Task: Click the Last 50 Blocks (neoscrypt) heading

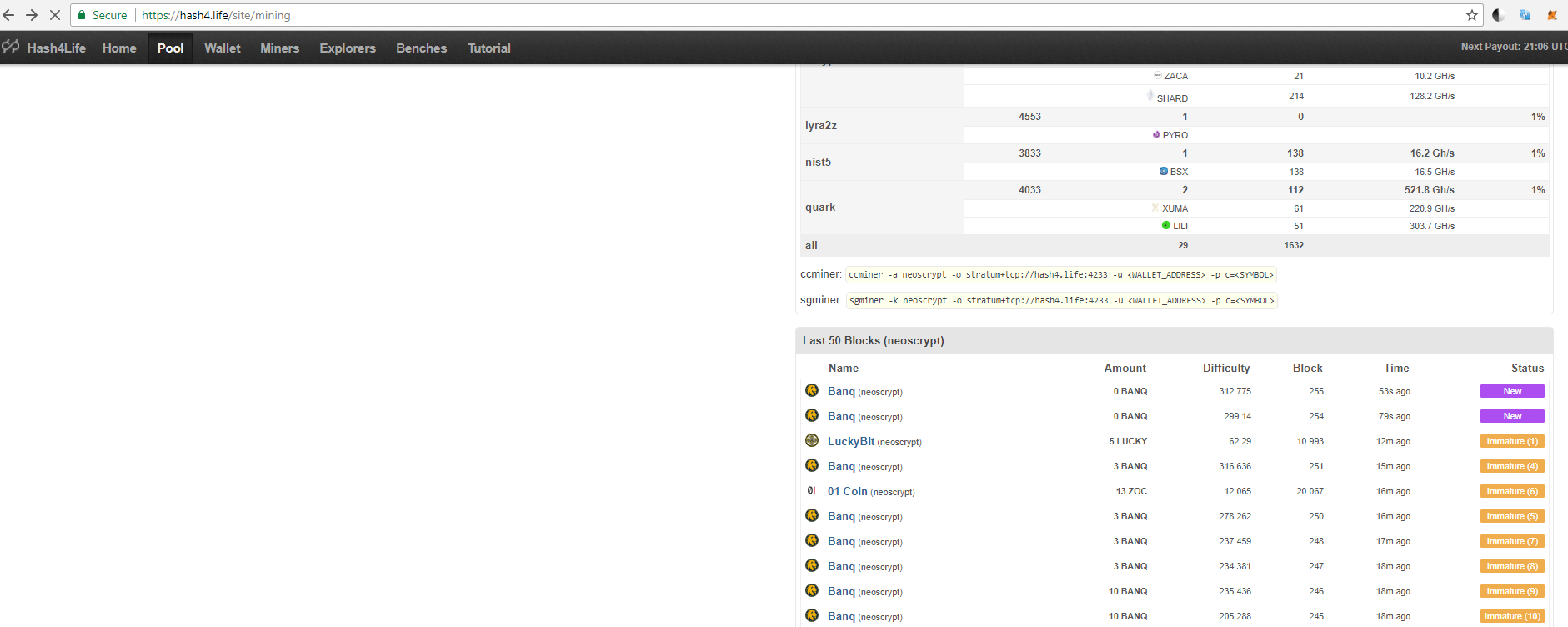Action: point(874,340)
